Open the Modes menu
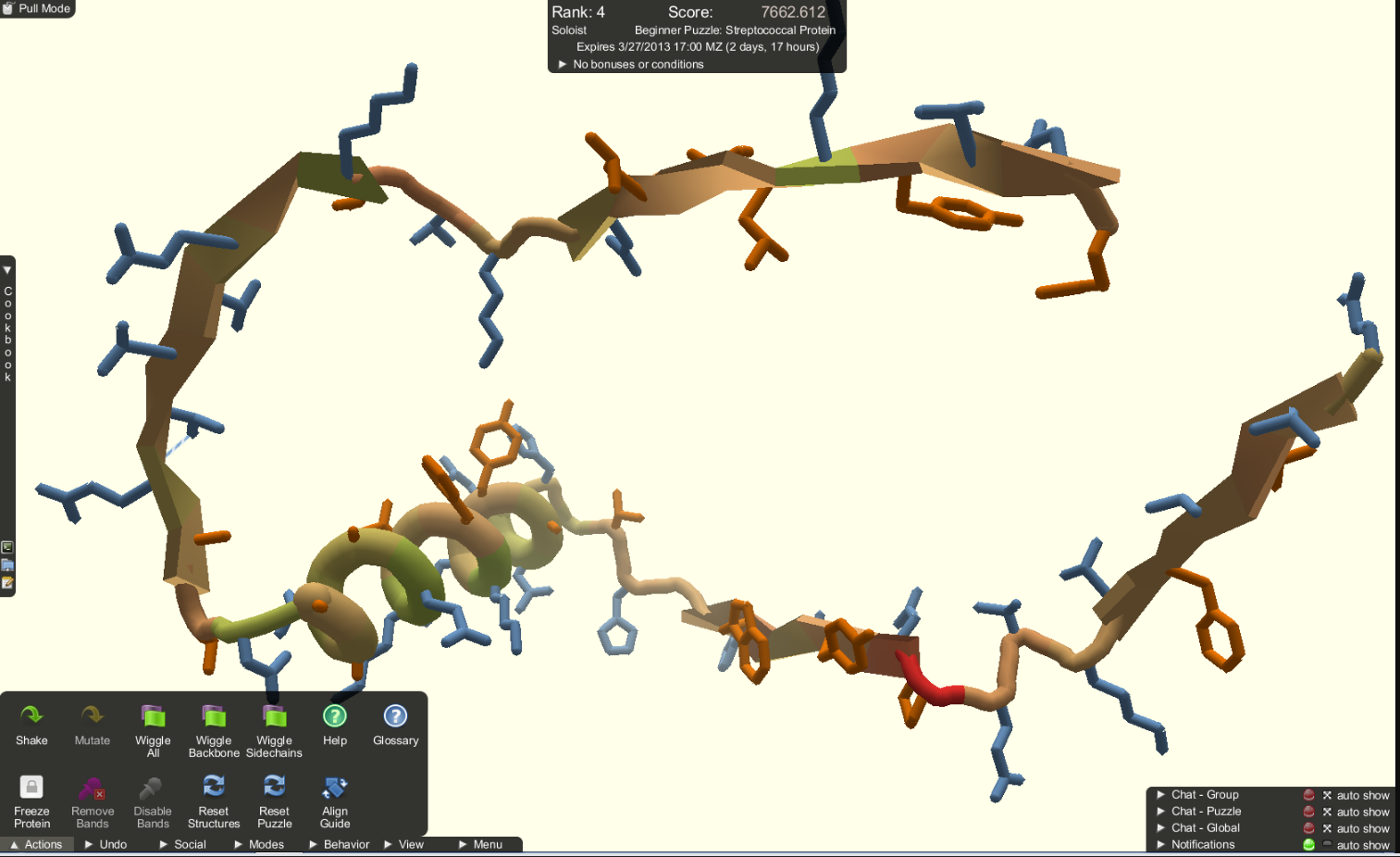Screen dimensions: 1400x857 point(259,844)
